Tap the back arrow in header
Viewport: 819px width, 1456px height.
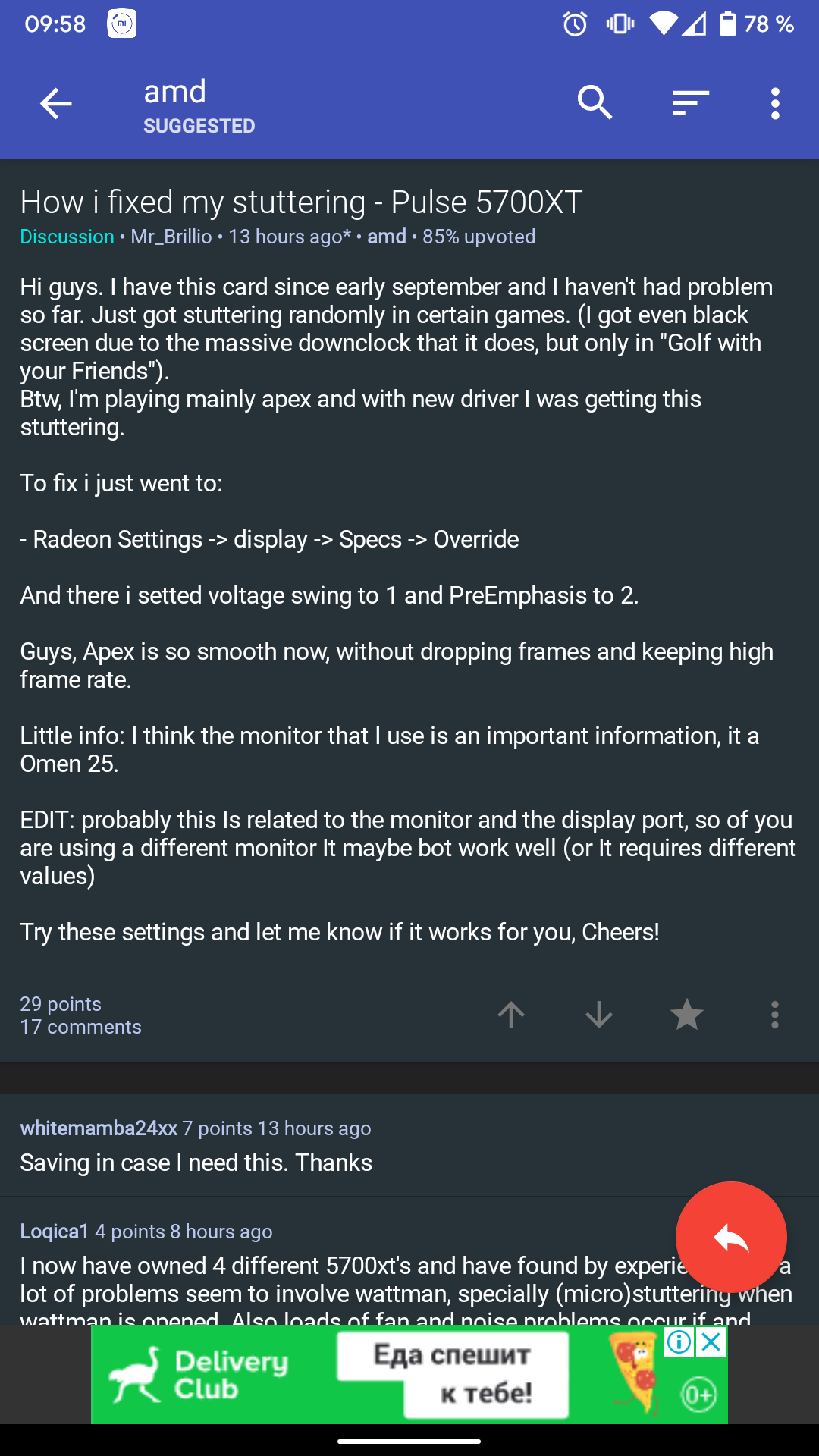(56, 104)
